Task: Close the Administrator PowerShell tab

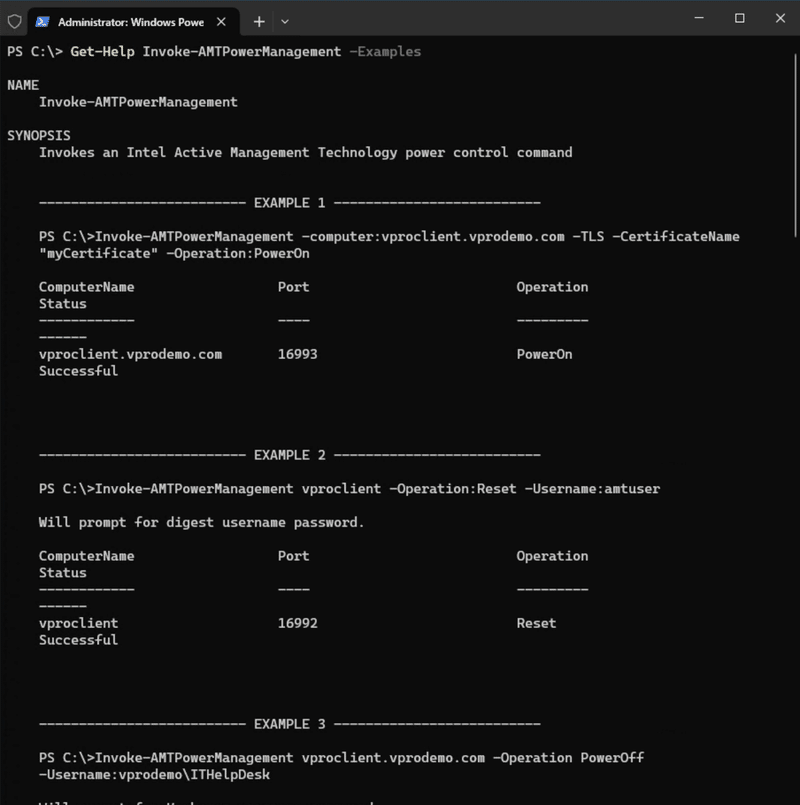Action: tap(221, 22)
